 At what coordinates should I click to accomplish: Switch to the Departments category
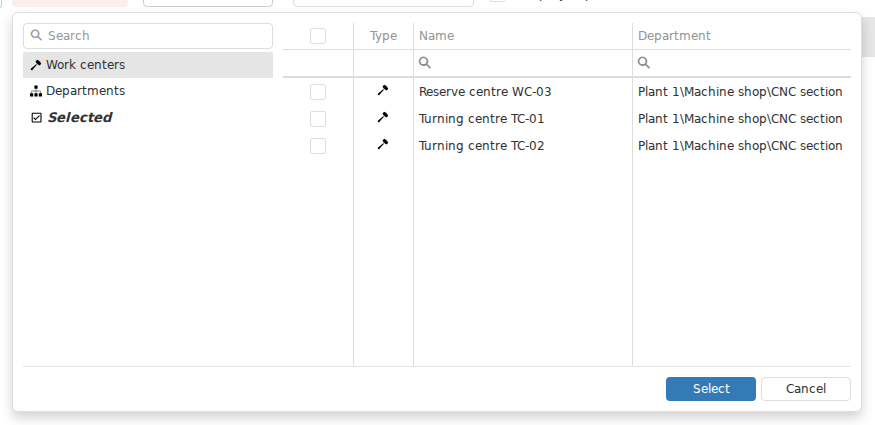click(x=148, y=91)
